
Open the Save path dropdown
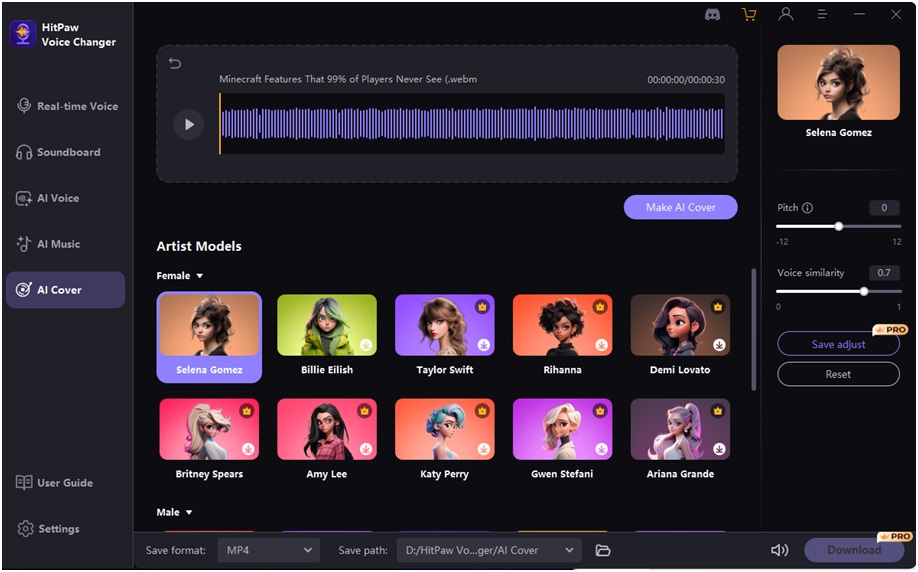pyautogui.click(x=489, y=550)
